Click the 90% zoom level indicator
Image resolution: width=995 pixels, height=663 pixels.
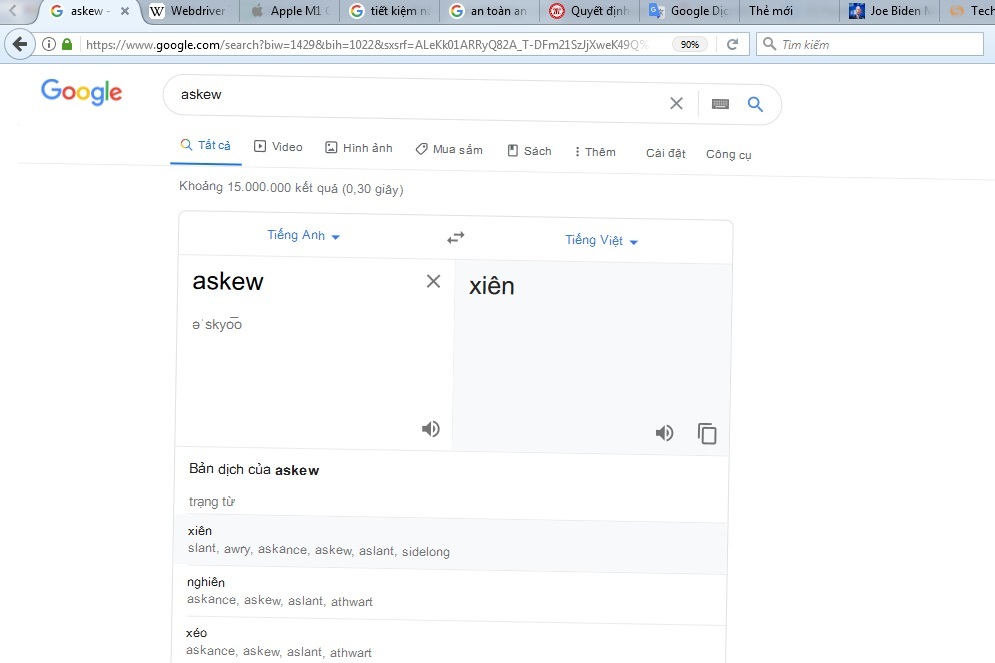689,45
